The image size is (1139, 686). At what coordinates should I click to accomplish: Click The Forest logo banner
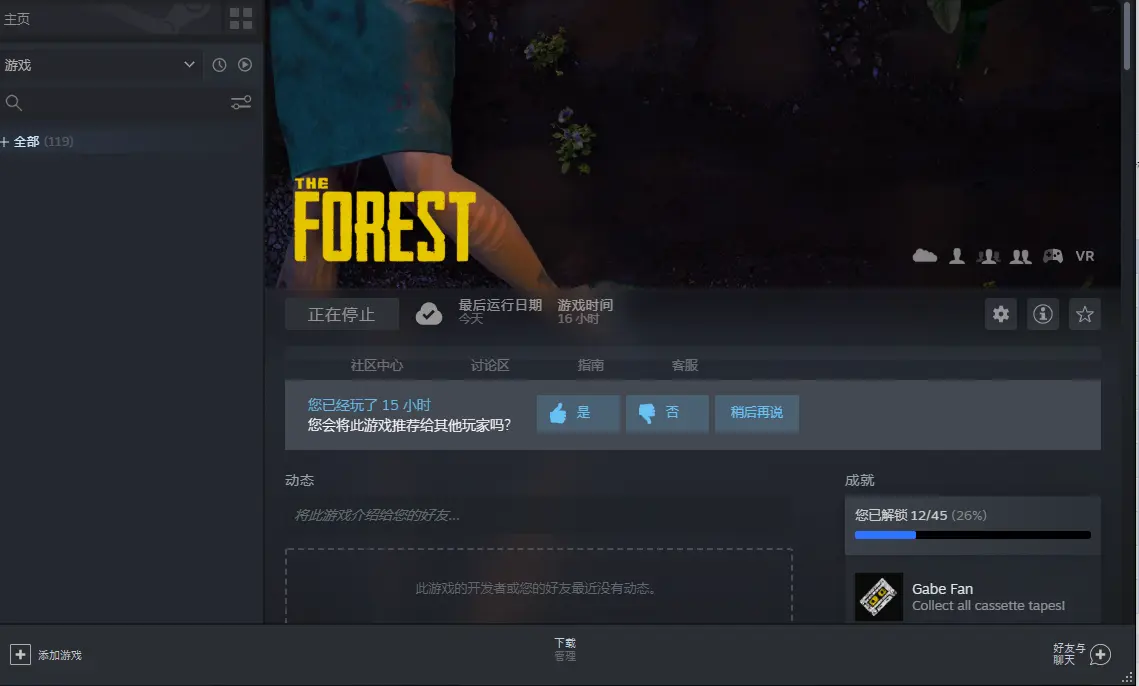[x=384, y=219]
